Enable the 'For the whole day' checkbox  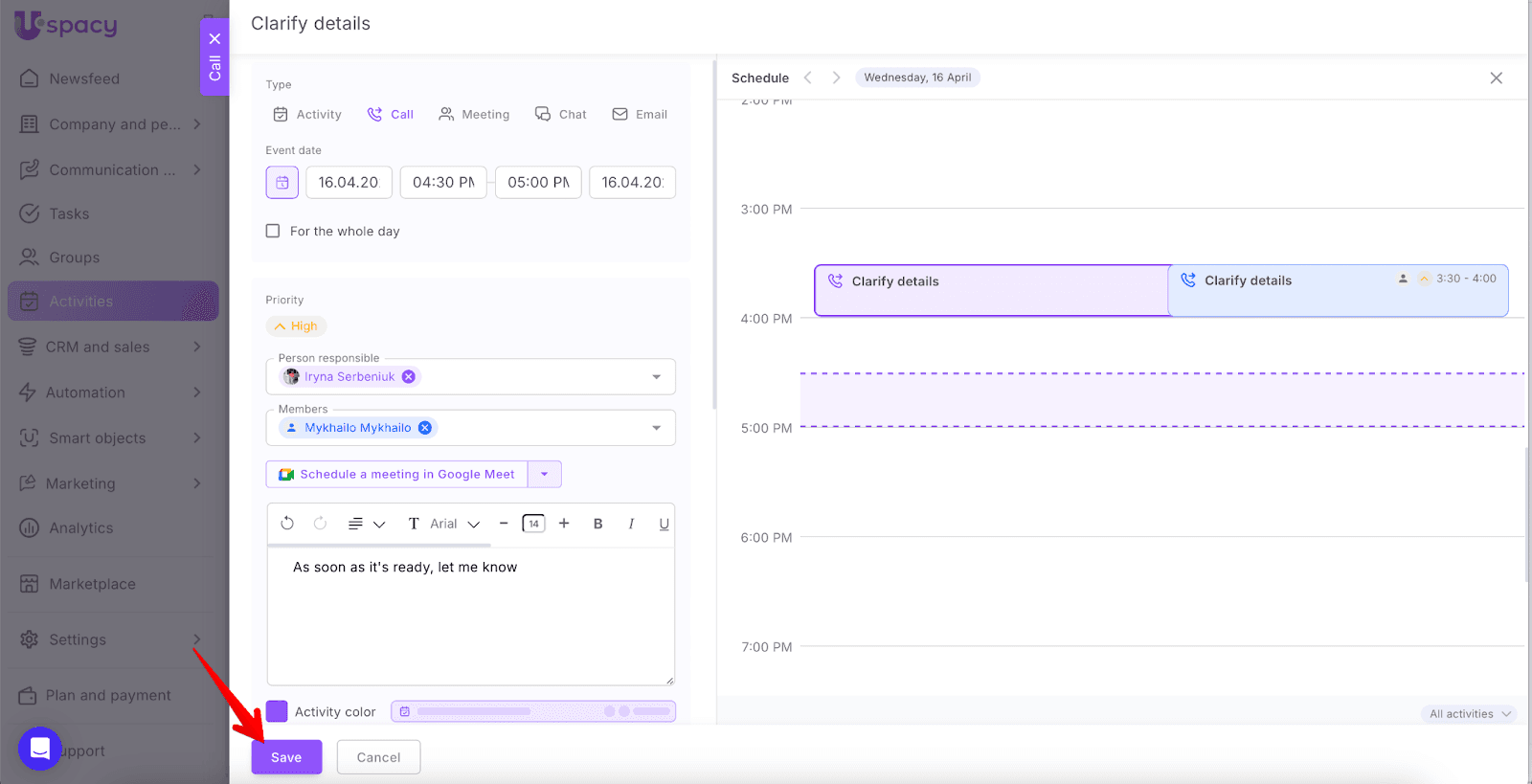pos(273,231)
